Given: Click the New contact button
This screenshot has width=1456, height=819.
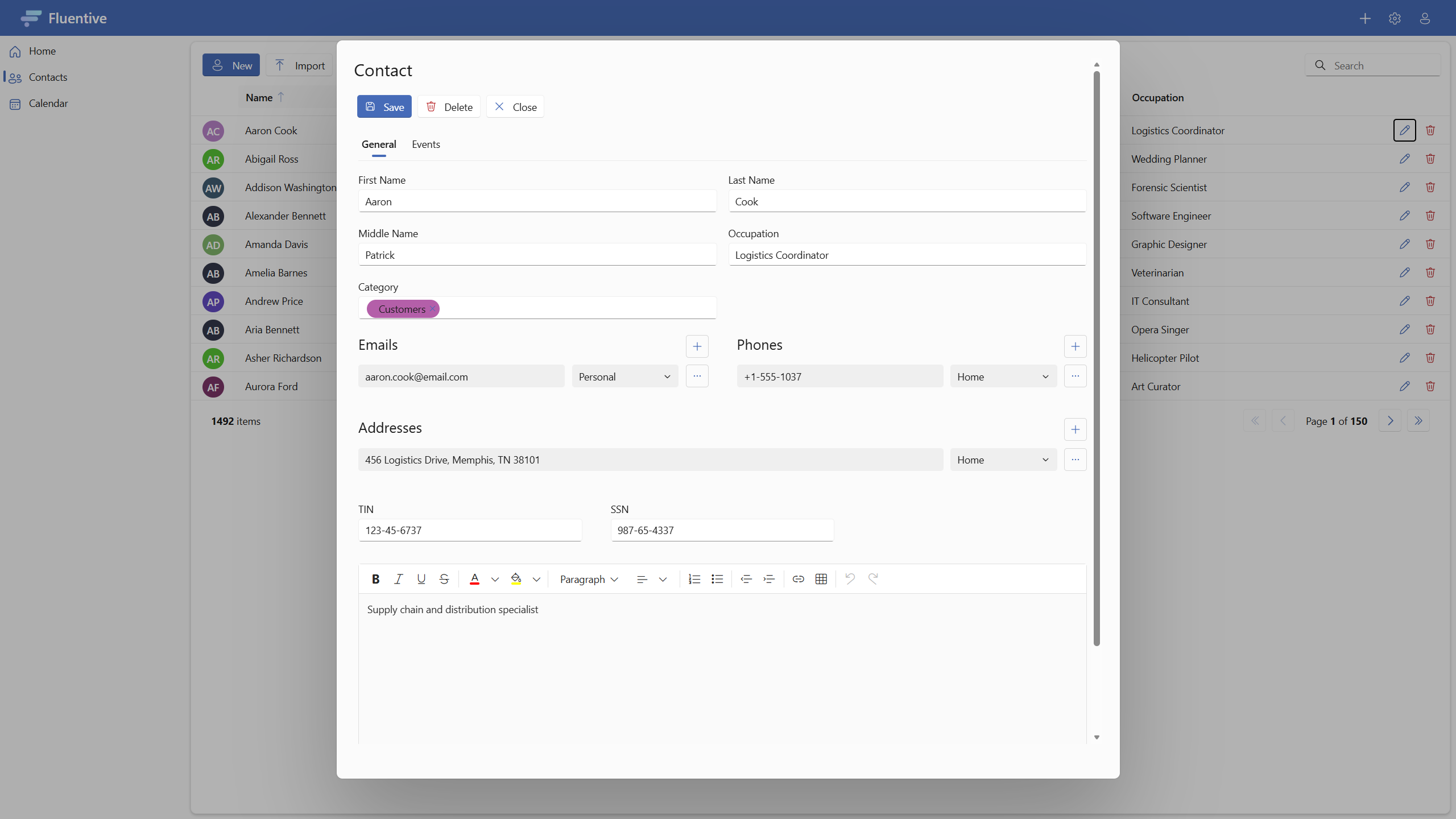Looking at the screenshot, I should pos(231,65).
